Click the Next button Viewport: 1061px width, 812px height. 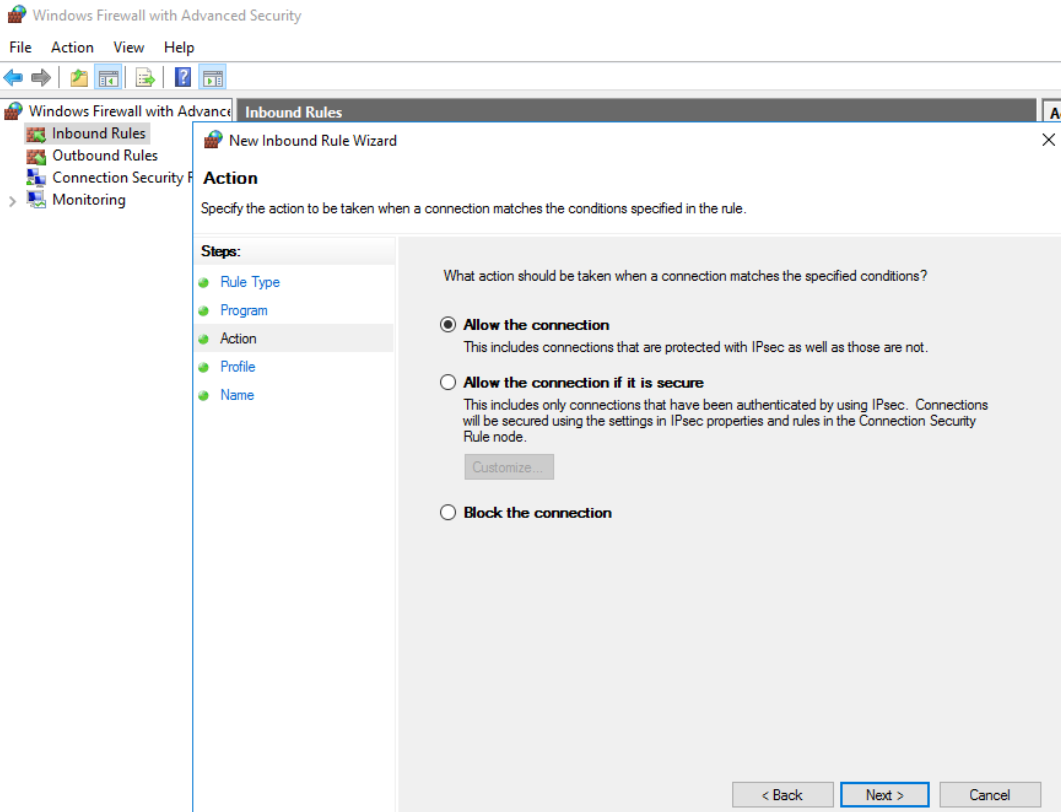[x=884, y=795]
